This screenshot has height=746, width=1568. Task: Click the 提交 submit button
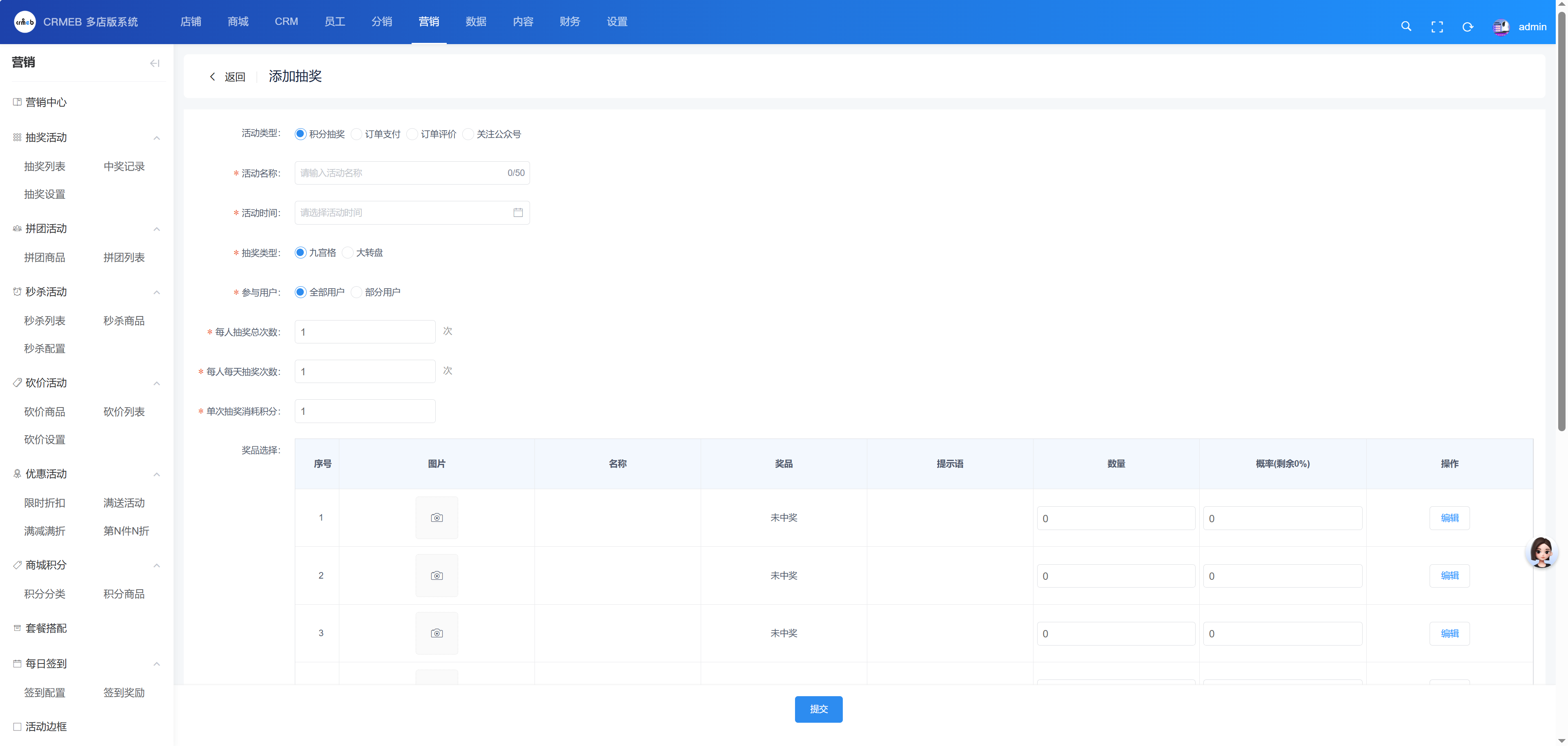point(818,709)
